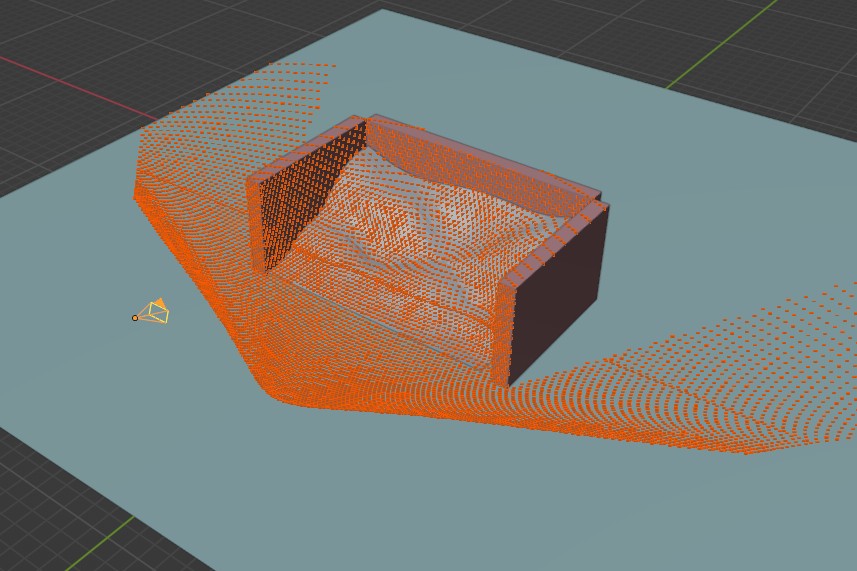Select the box's shaded inner left wall
The width and height of the screenshot is (857, 571).
(x=300, y=195)
